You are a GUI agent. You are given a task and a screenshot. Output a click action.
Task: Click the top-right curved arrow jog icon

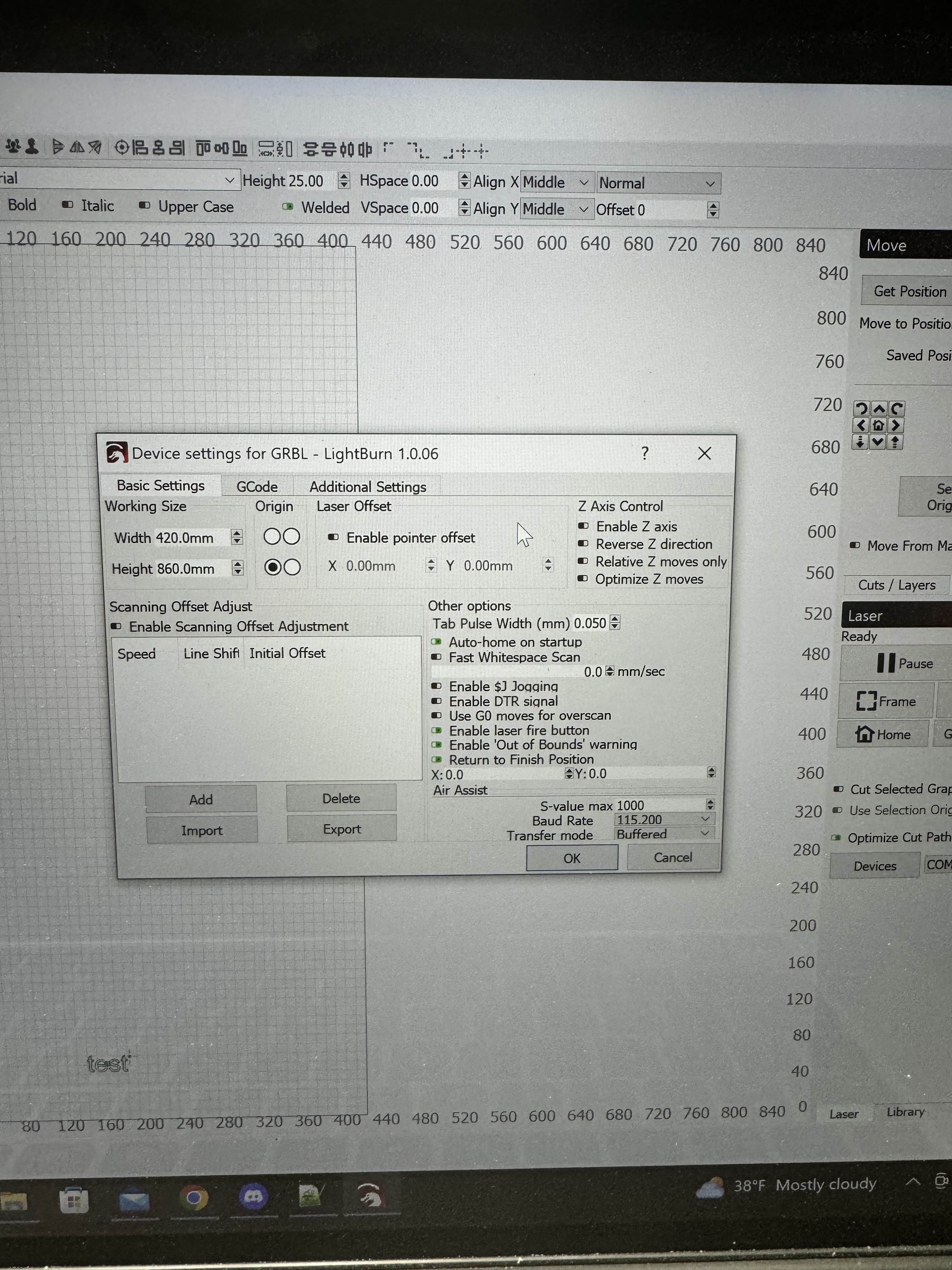point(897,409)
